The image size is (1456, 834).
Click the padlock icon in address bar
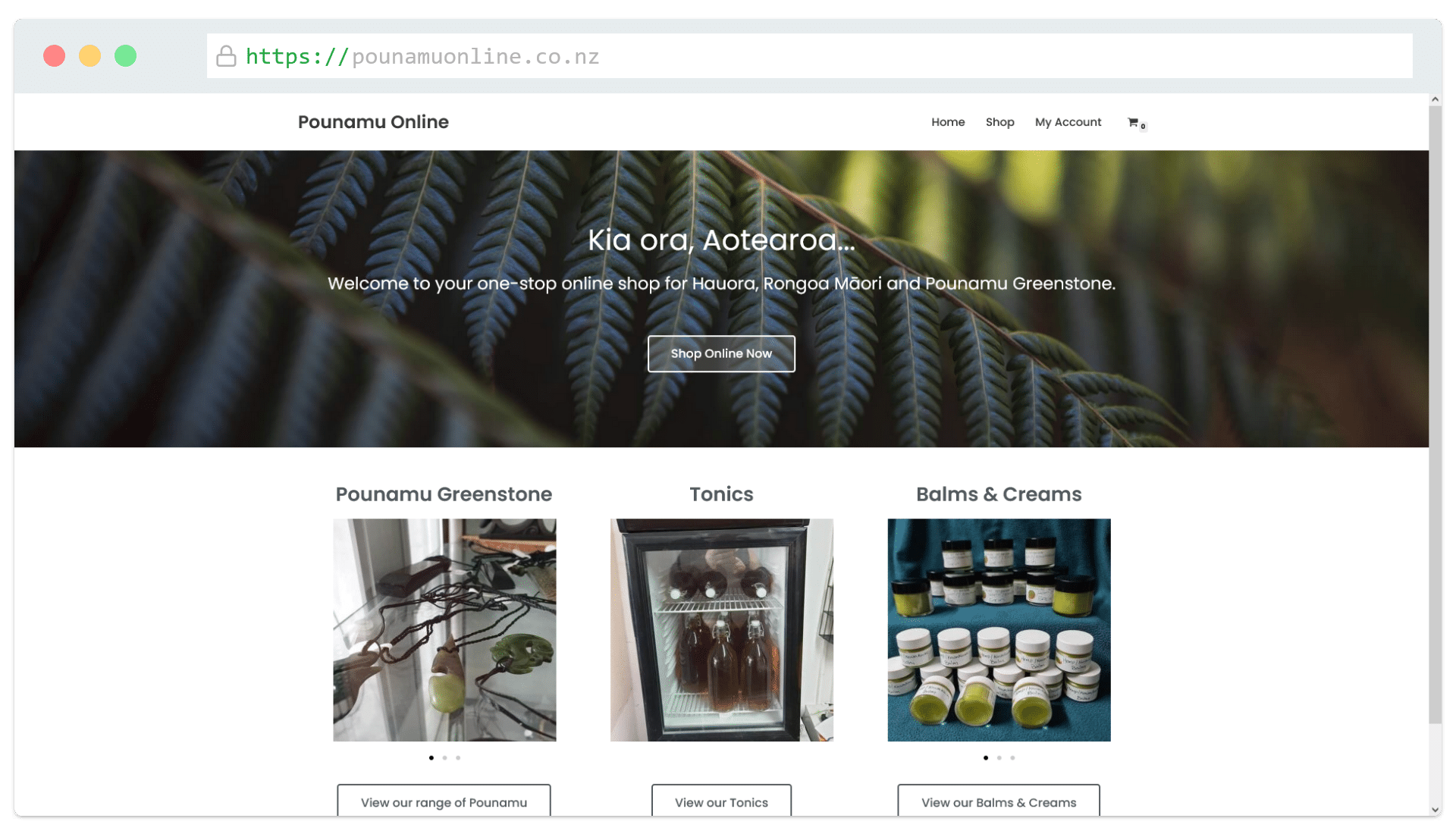(x=226, y=56)
